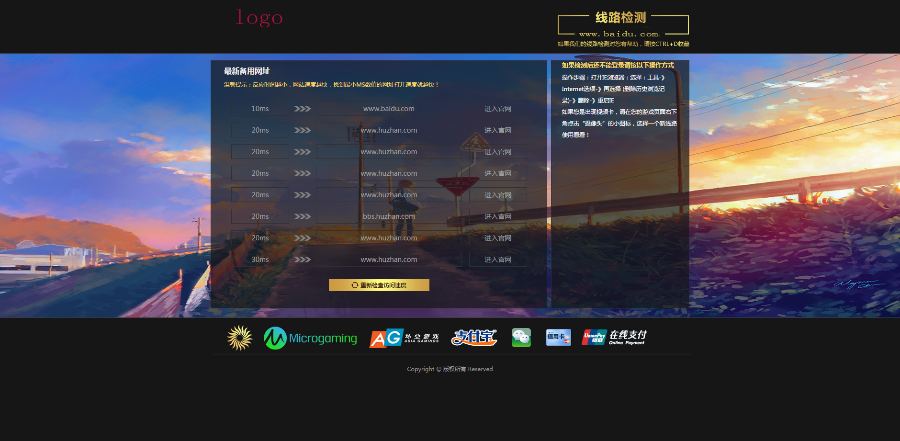This screenshot has height=441, width=900.
Task: Open www.baidu.com in the address list
Action: click(389, 109)
